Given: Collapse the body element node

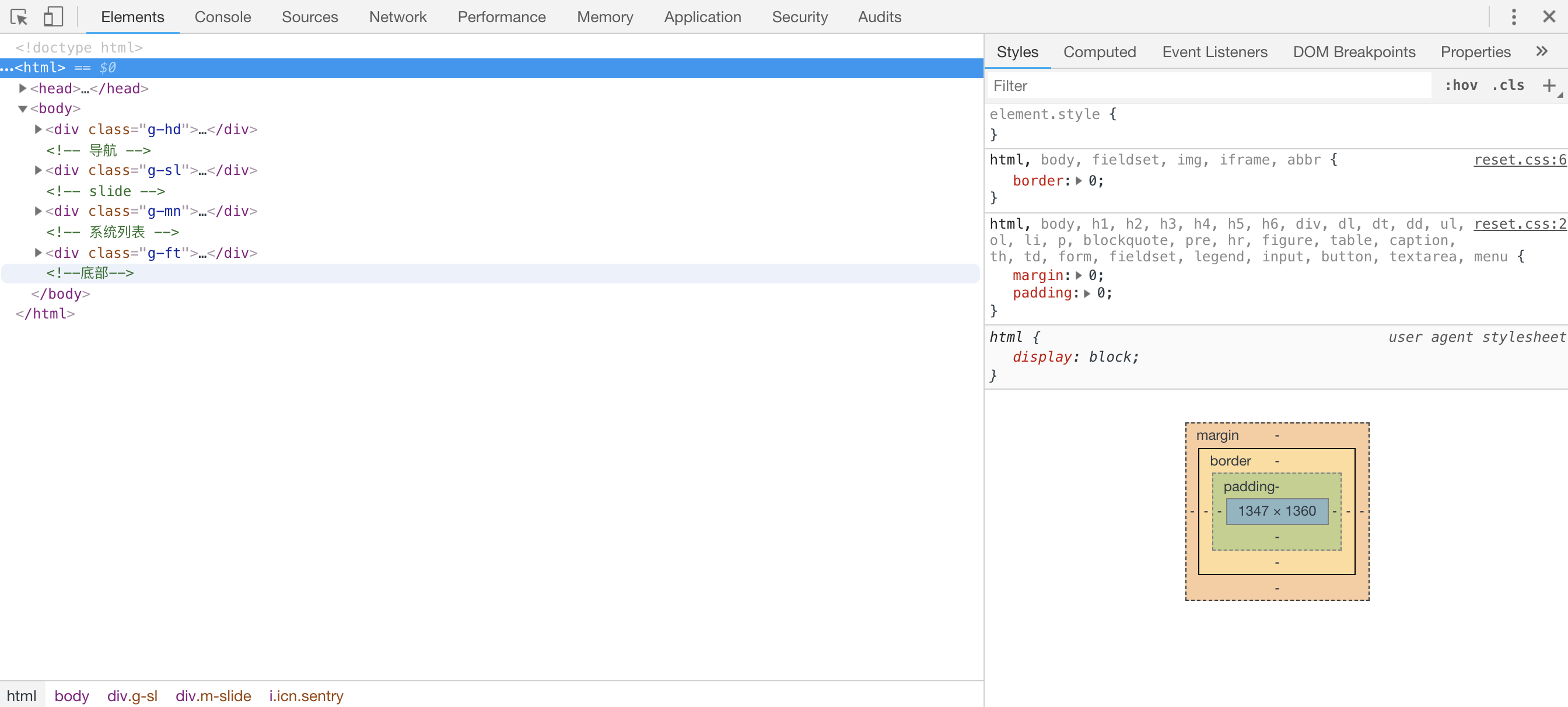Looking at the screenshot, I should point(23,109).
